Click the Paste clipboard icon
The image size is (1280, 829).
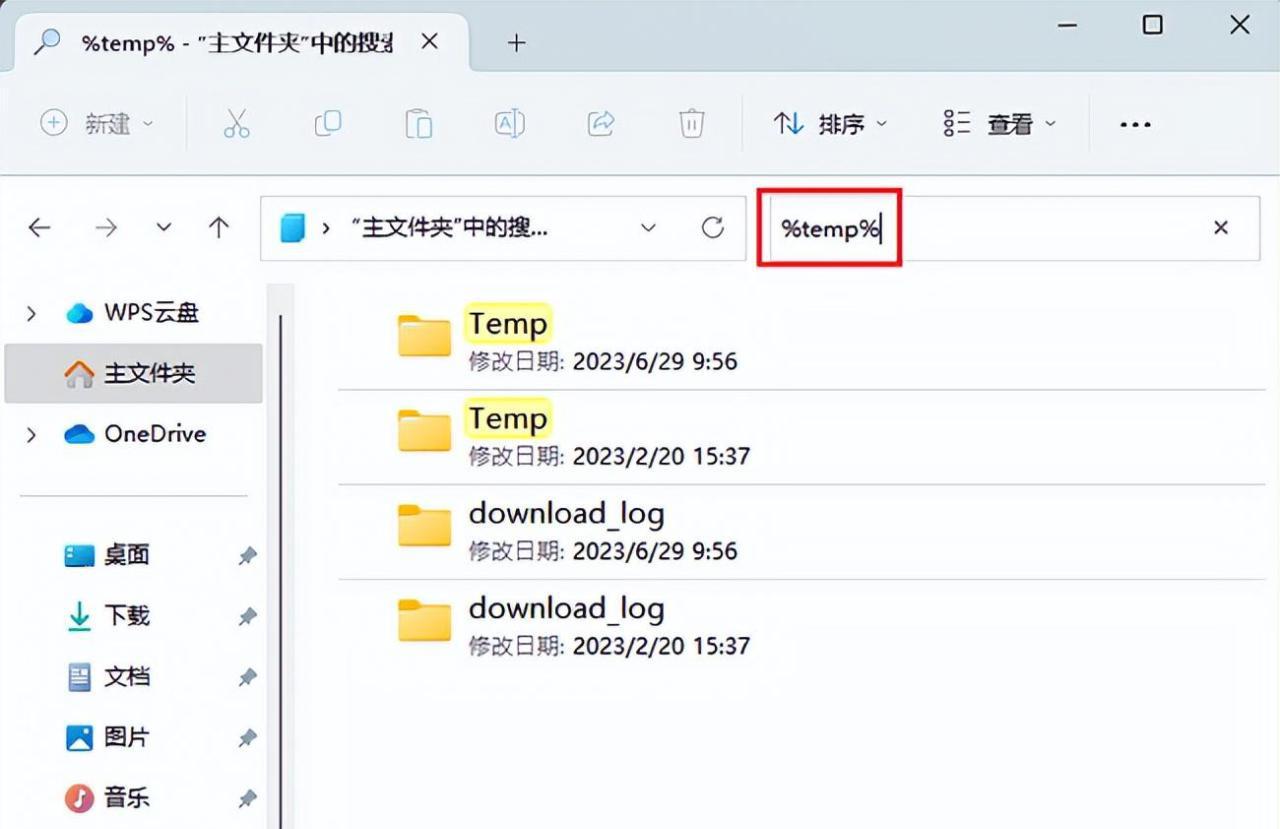(418, 124)
